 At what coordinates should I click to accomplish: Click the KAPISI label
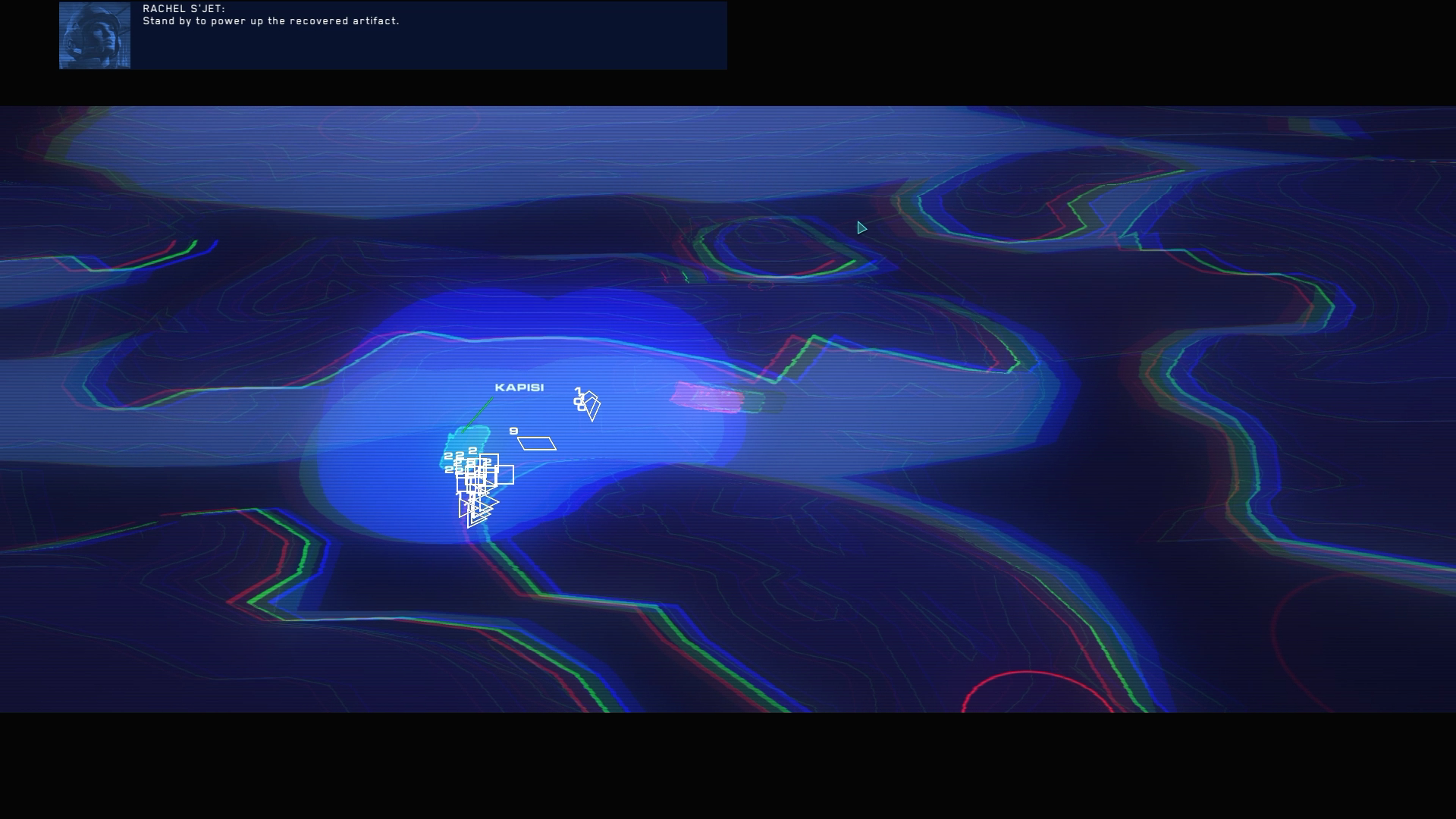[x=519, y=388]
